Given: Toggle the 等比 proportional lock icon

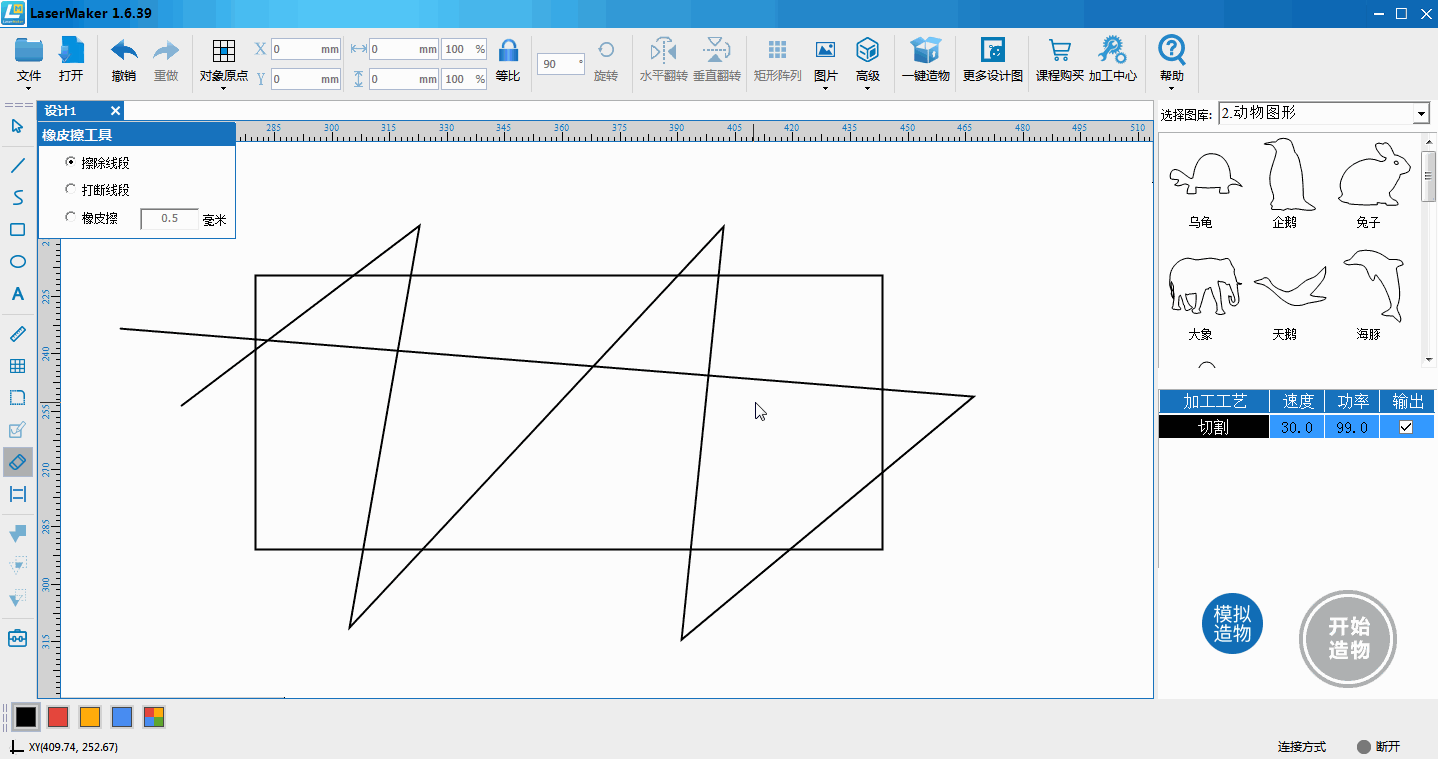Looking at the screenshot, I should tap(508, 51).
